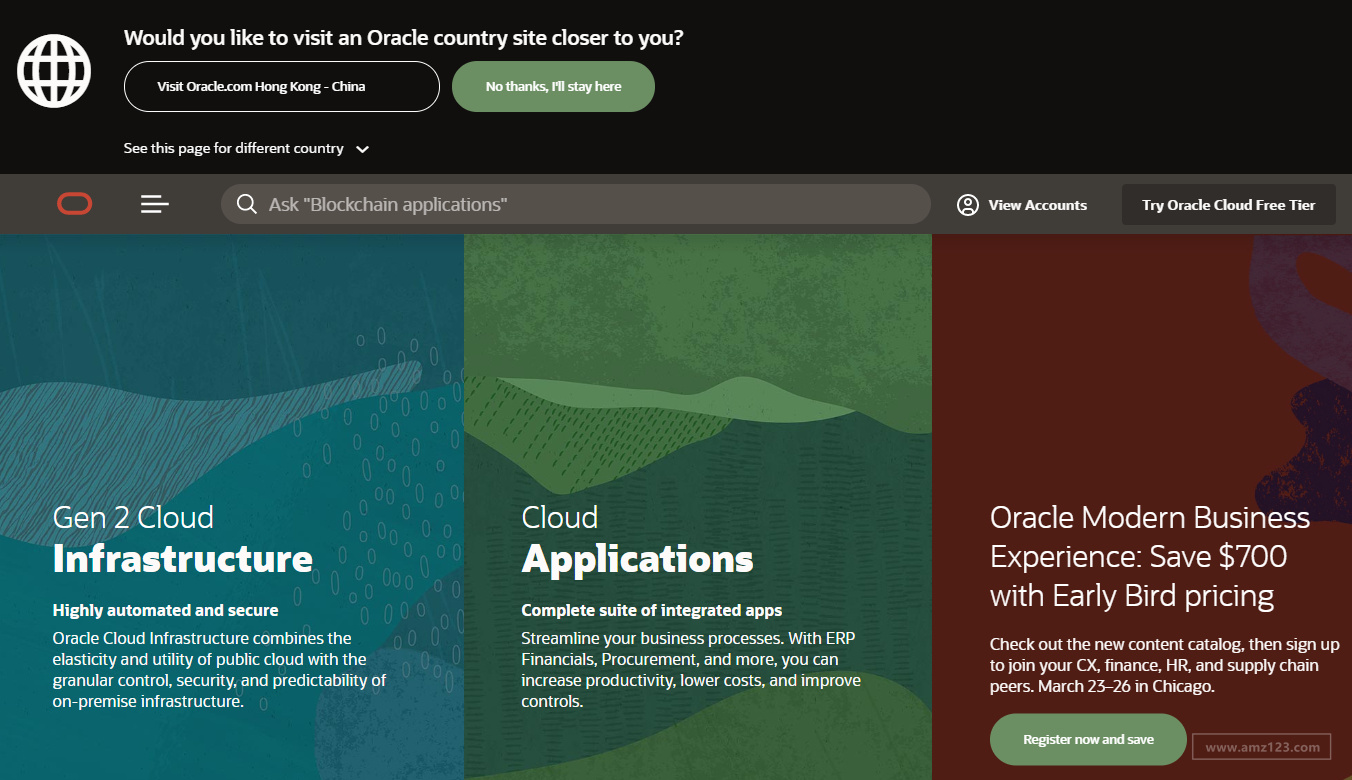Click See this page for different country
Image resolution: width=1352 pixels, height=780 pixels.
coord(234,148)
